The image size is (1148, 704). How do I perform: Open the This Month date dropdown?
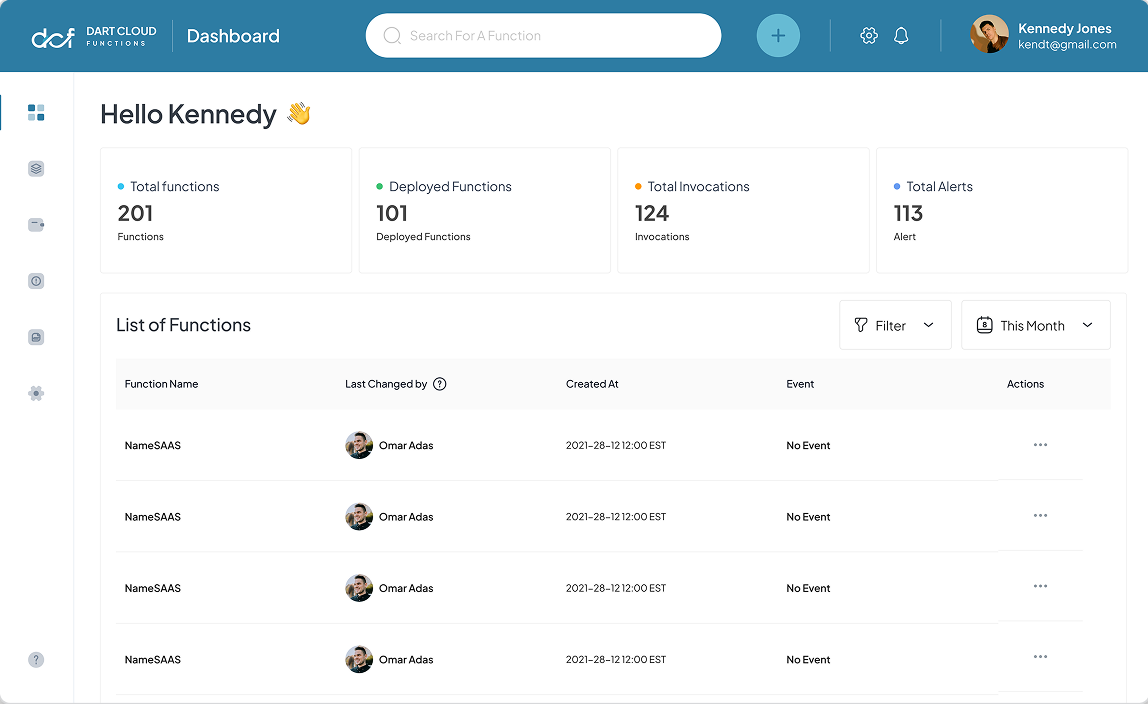[1035, 325]
